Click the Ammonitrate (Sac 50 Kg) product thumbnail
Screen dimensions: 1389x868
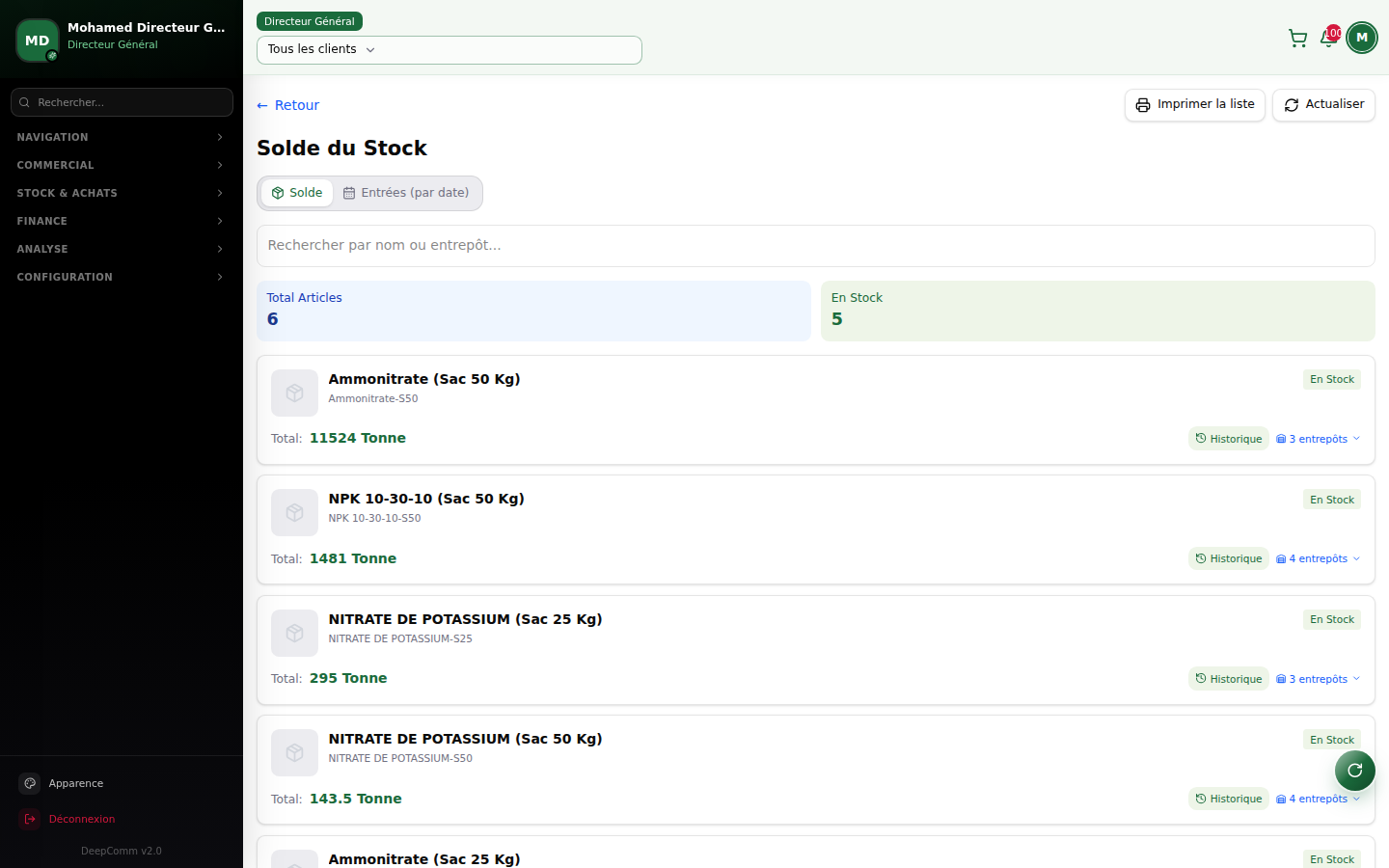point(294,393)
